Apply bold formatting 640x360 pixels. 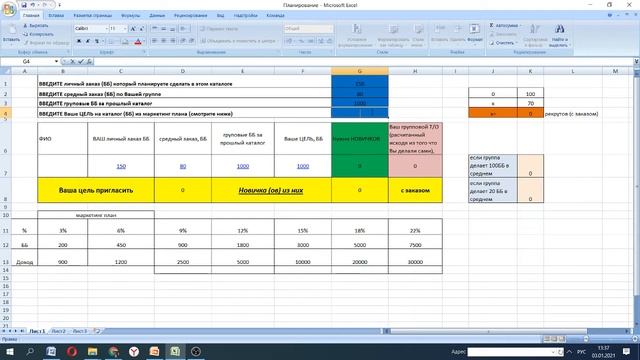79,41
